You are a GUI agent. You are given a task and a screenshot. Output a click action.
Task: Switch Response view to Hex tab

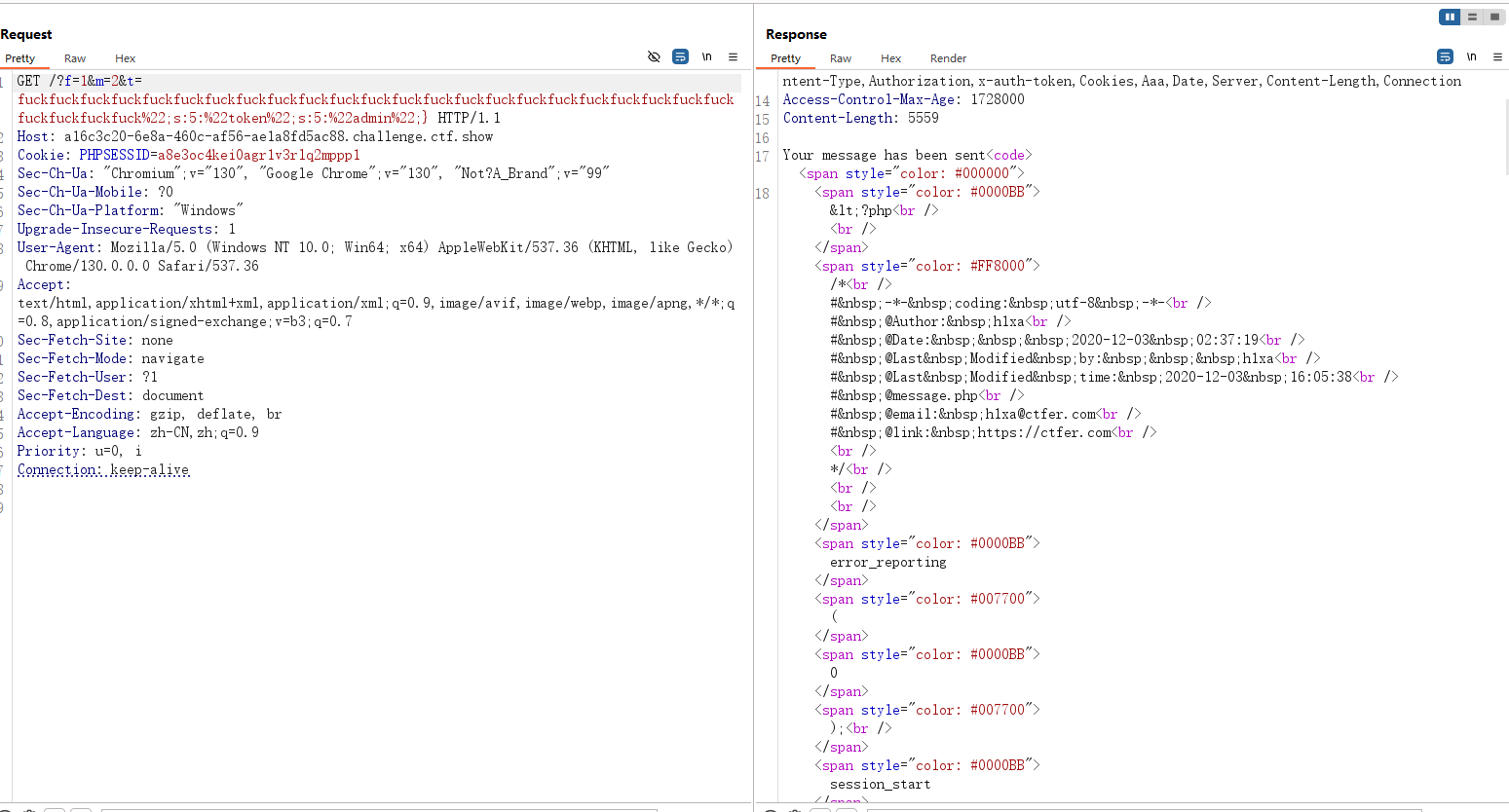[x=890, y=58]
